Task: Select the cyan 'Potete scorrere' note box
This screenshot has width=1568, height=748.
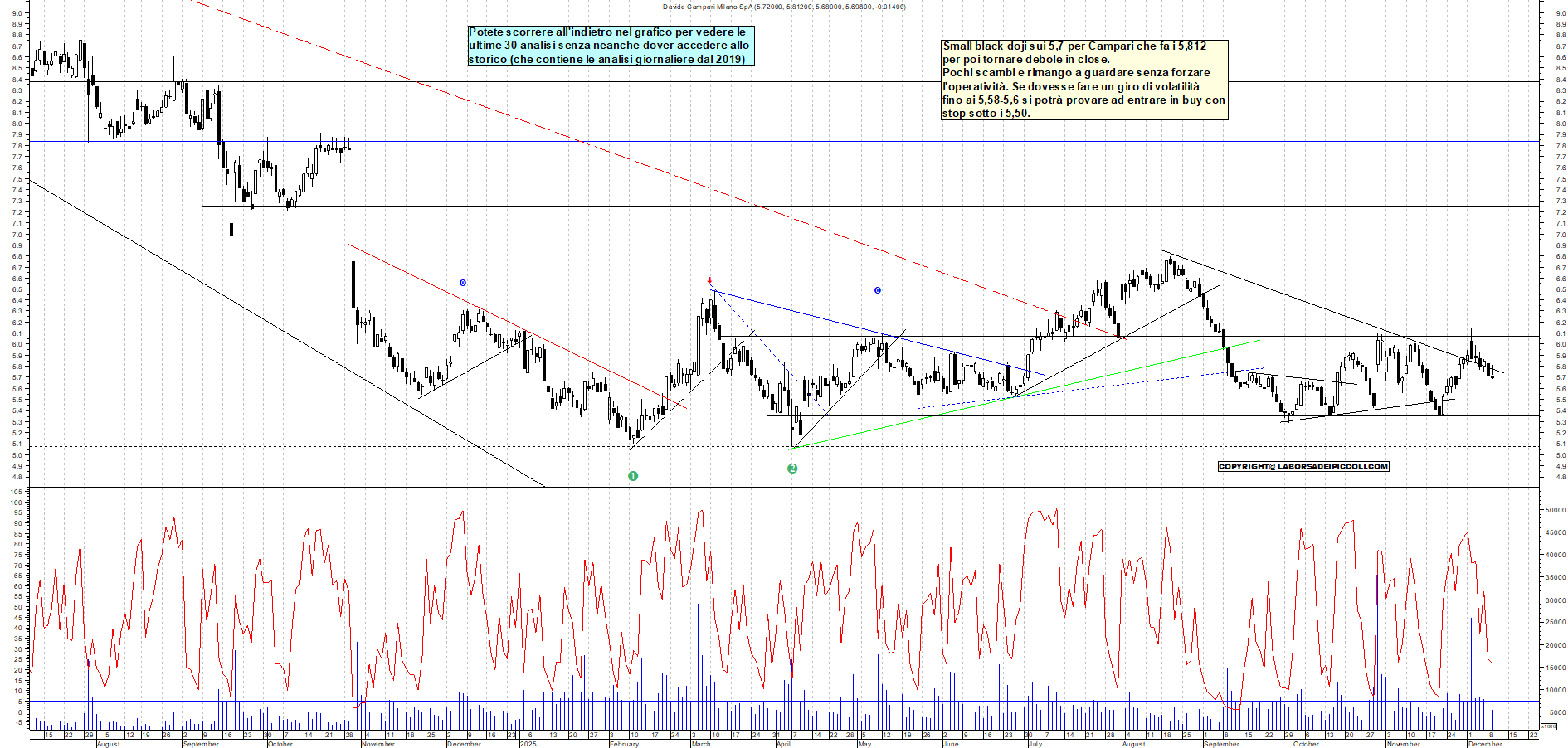Action: (x=611, y=46)
